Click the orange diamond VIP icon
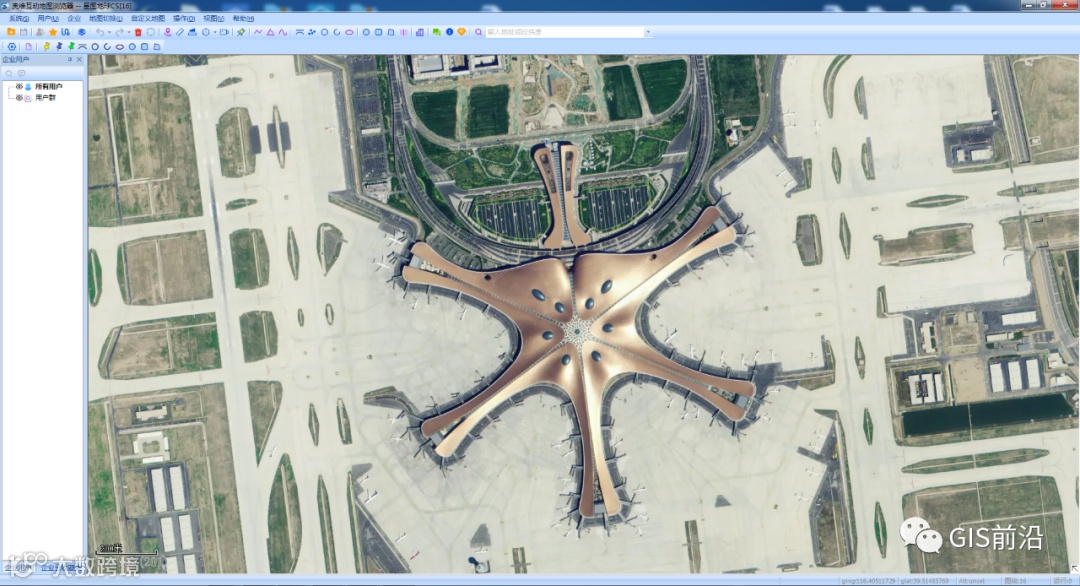Viewport: 1080px width, 586px height. tap(461, 32)
